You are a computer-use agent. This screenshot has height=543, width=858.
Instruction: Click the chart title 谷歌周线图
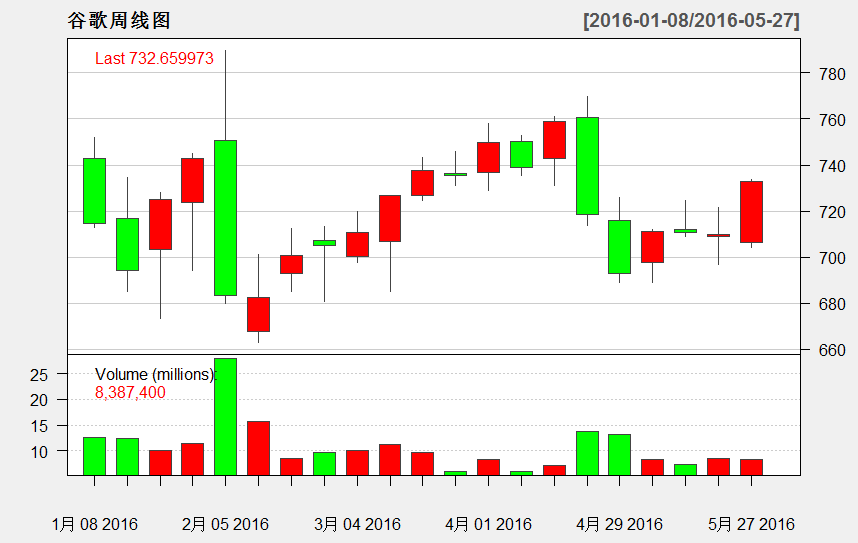click(119, 21)
